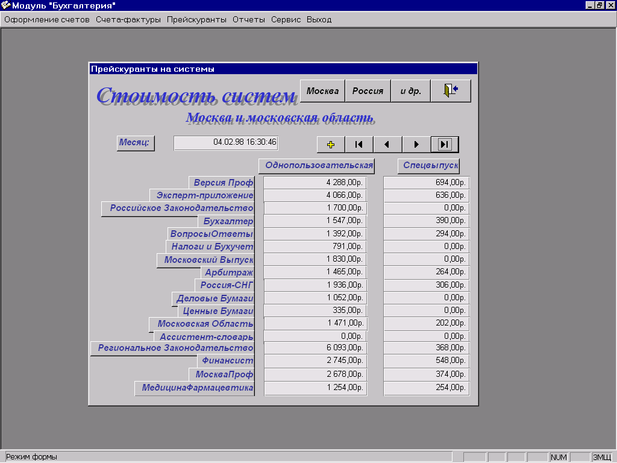617x463 pixels.
Task: Open the Отчеты menu
Action: coord(249,20)
